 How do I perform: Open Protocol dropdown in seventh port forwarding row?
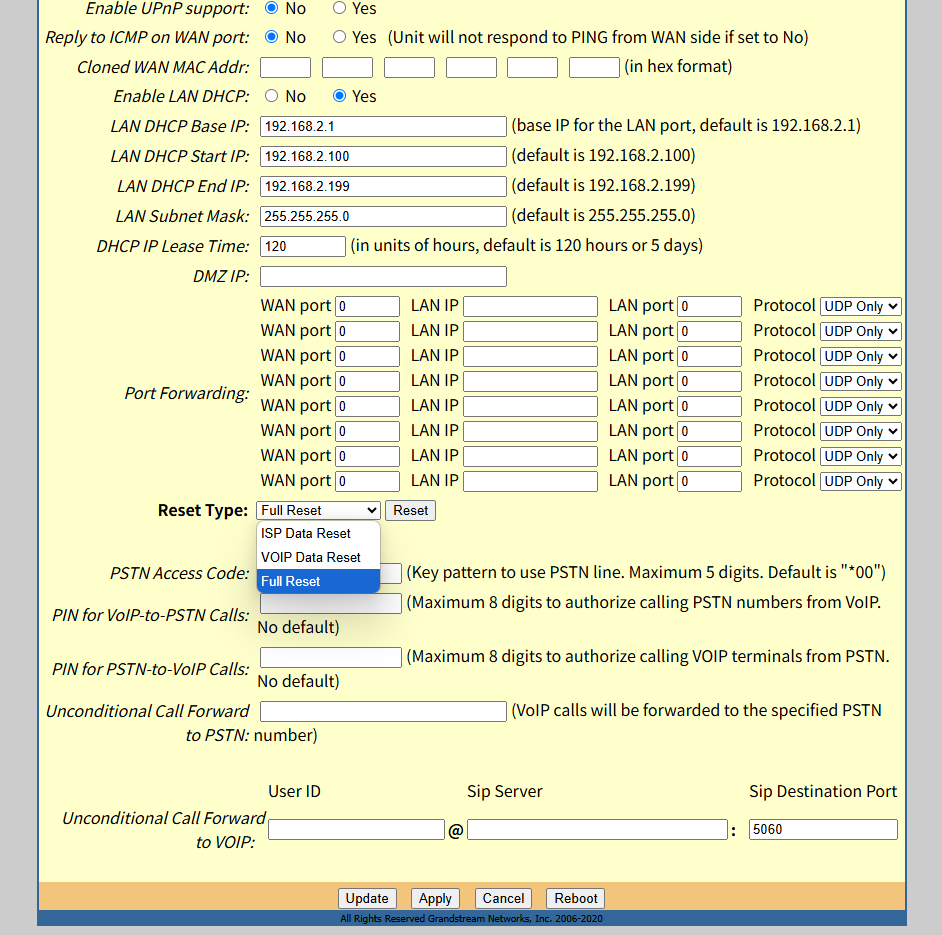[x=861, y=456]
